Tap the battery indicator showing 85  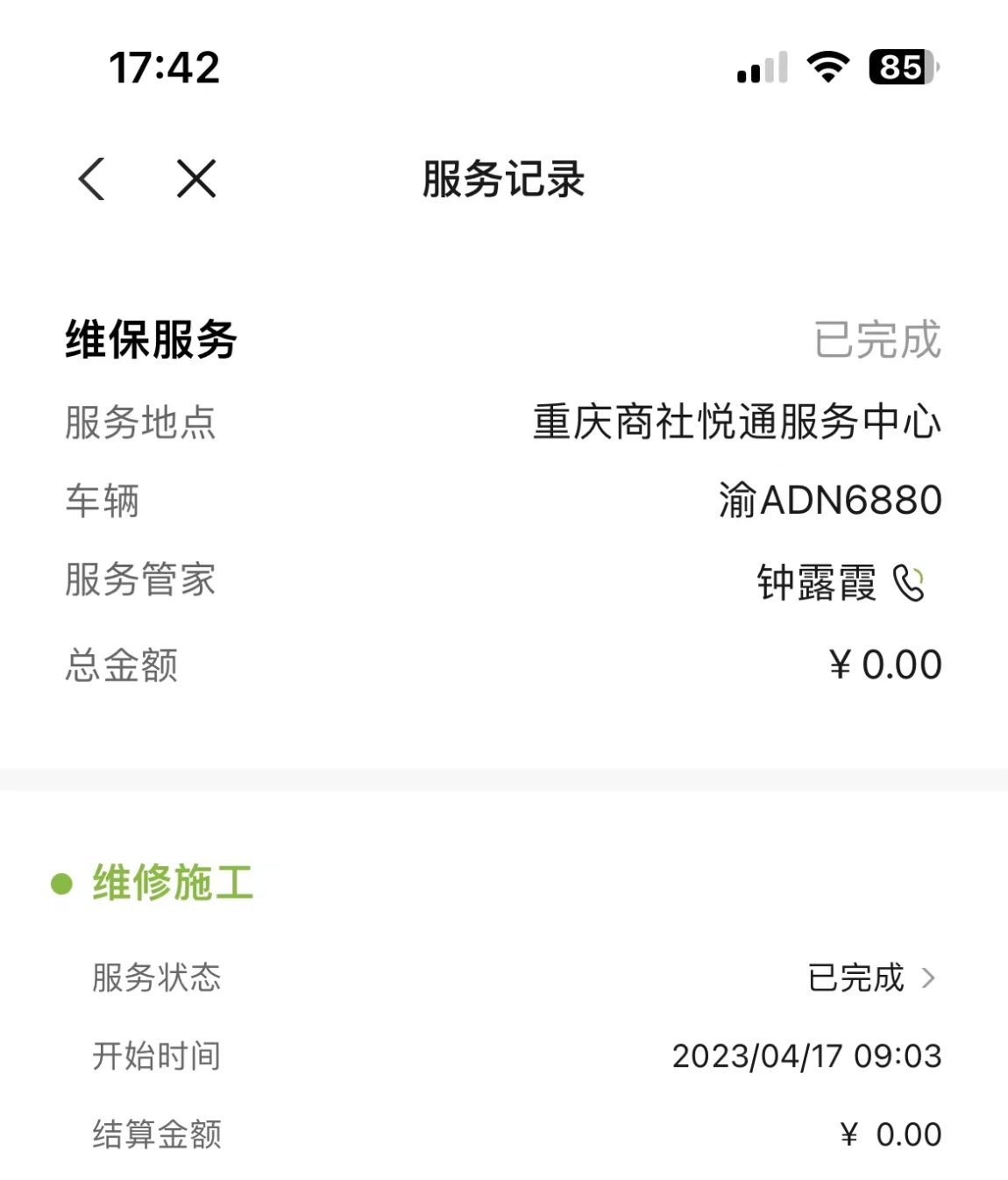904,67
